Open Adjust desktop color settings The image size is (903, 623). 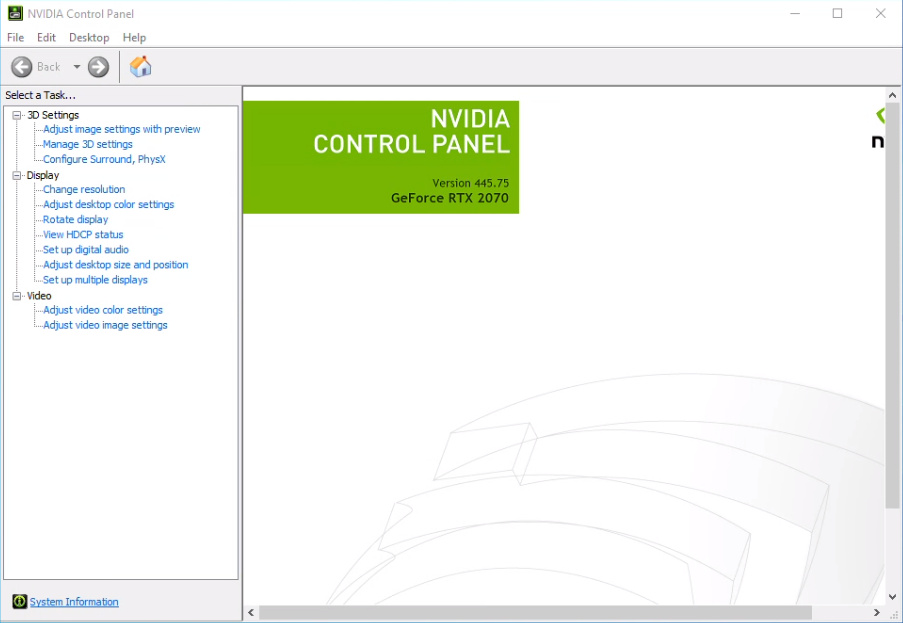click(108, 204)
